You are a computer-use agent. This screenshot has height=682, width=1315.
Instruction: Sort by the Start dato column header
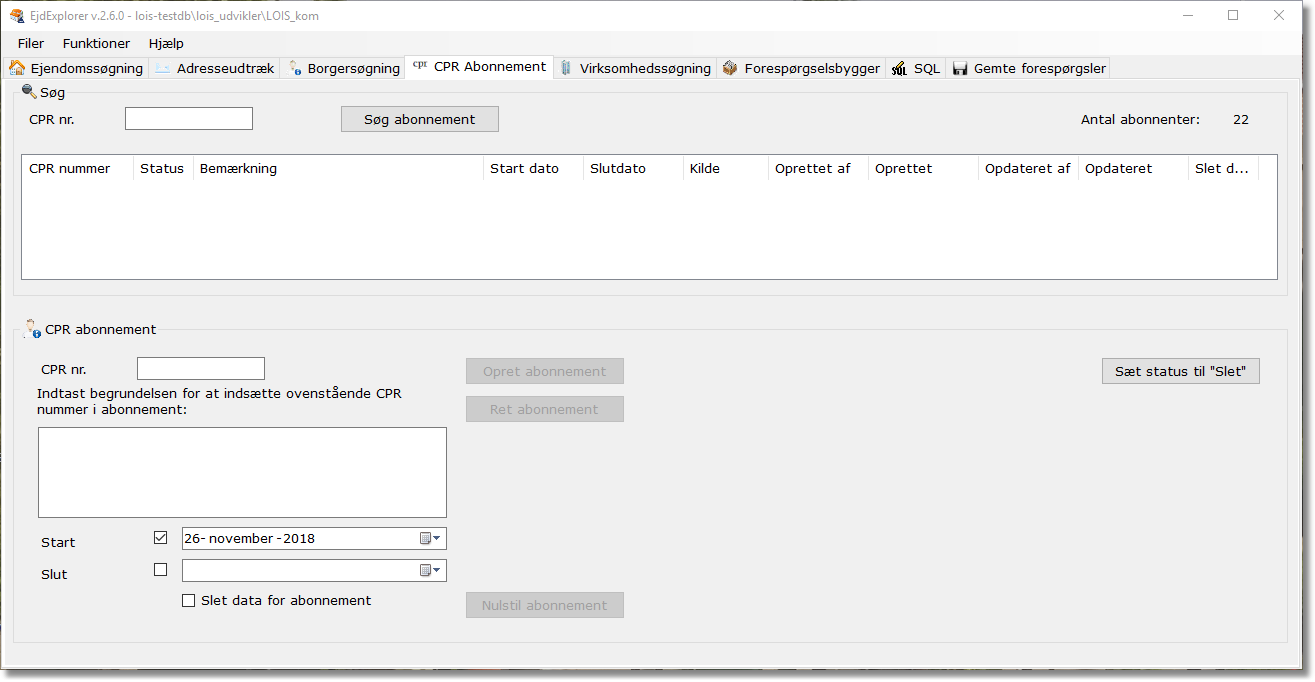[x=524, y=168]
